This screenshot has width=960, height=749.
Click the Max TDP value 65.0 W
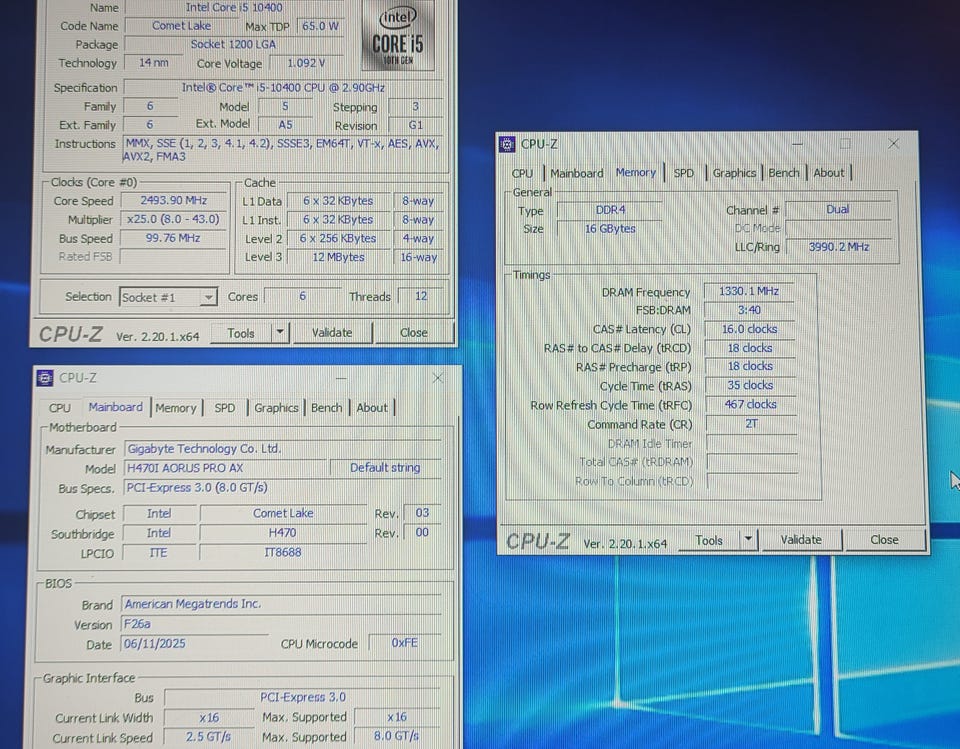click(x=320, y=26)
